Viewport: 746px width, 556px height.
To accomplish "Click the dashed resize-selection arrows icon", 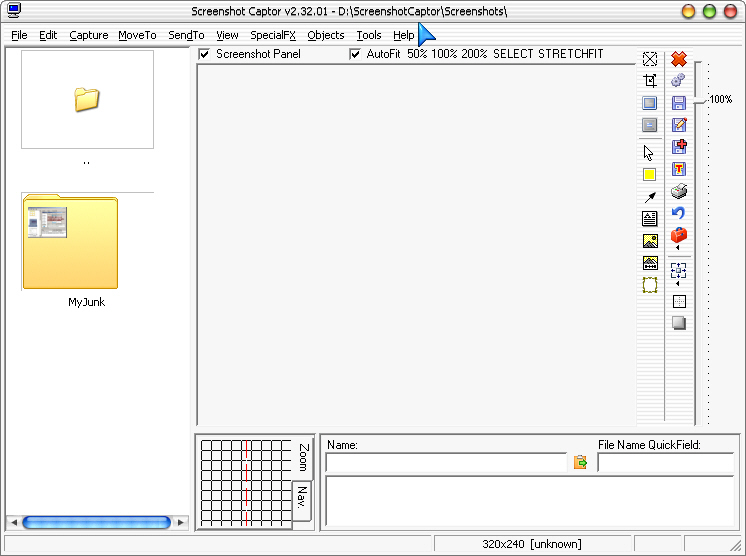I will pyautogui.click(x=678, y=271).
